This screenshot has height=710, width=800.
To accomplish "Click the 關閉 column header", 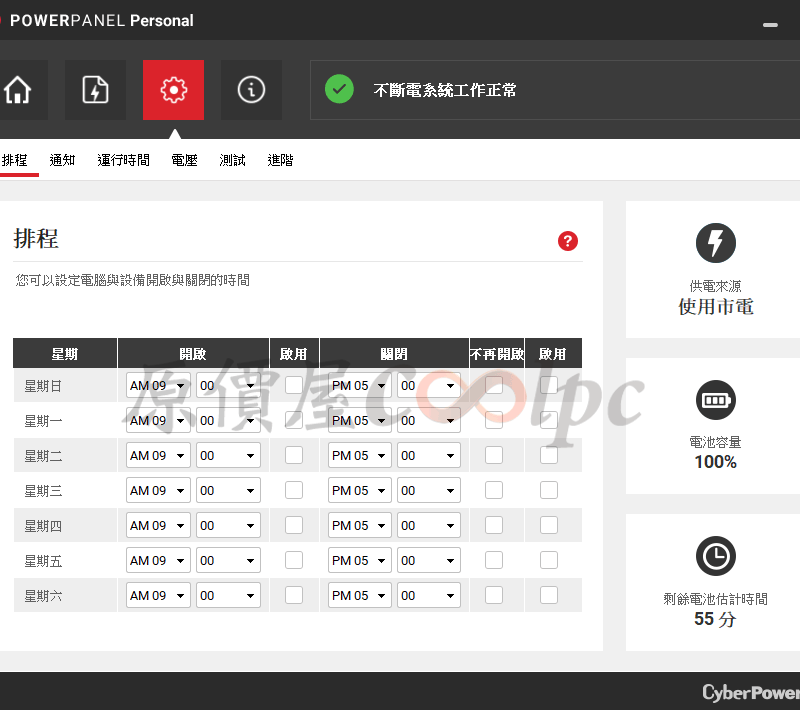I will (x=394, y=353).
